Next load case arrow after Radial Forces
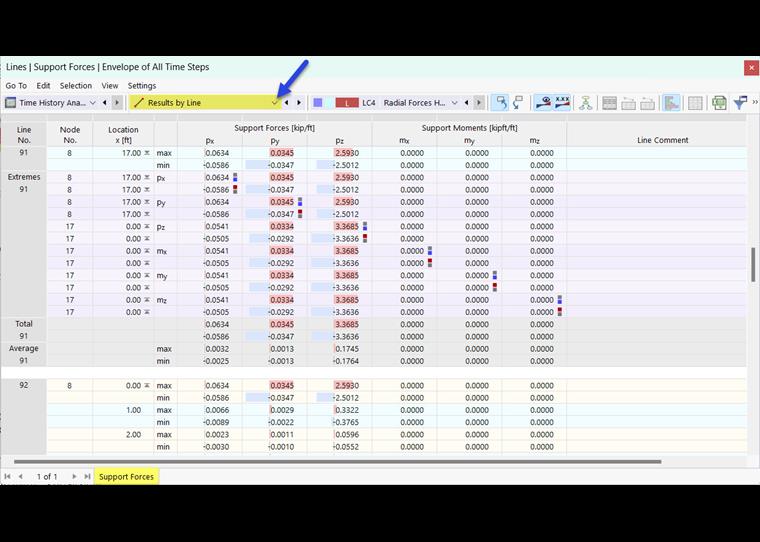Screen dimensions: 760x542 tap(479, 103)
